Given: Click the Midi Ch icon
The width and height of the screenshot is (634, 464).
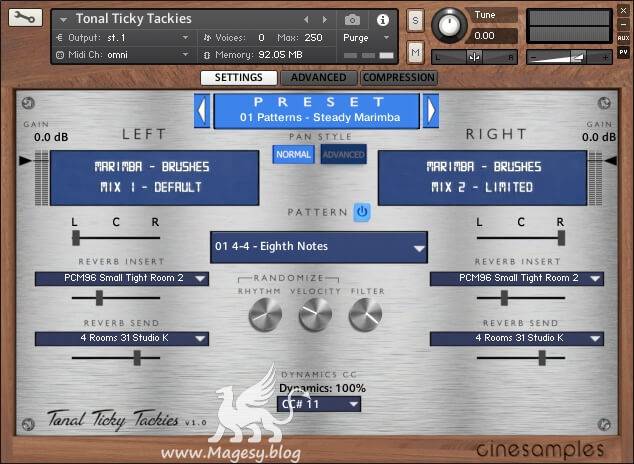Looking at the screenshot, I should click(x=60, y=55).
